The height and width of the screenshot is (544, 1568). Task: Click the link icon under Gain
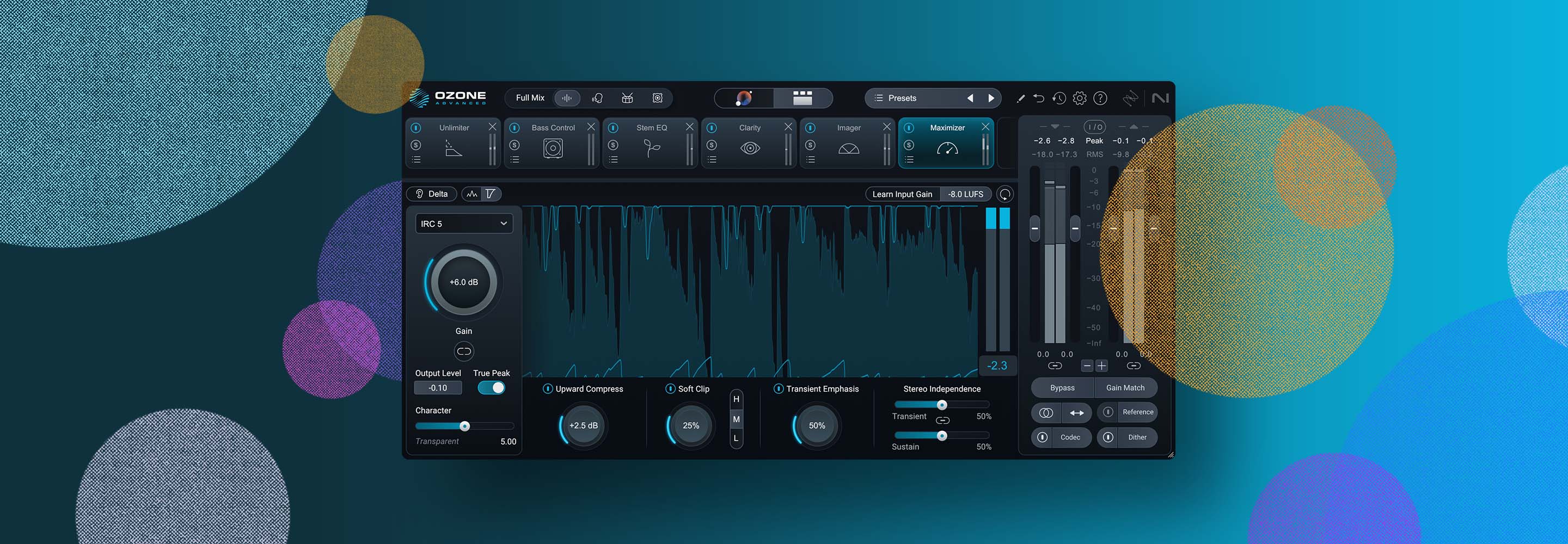464,351
